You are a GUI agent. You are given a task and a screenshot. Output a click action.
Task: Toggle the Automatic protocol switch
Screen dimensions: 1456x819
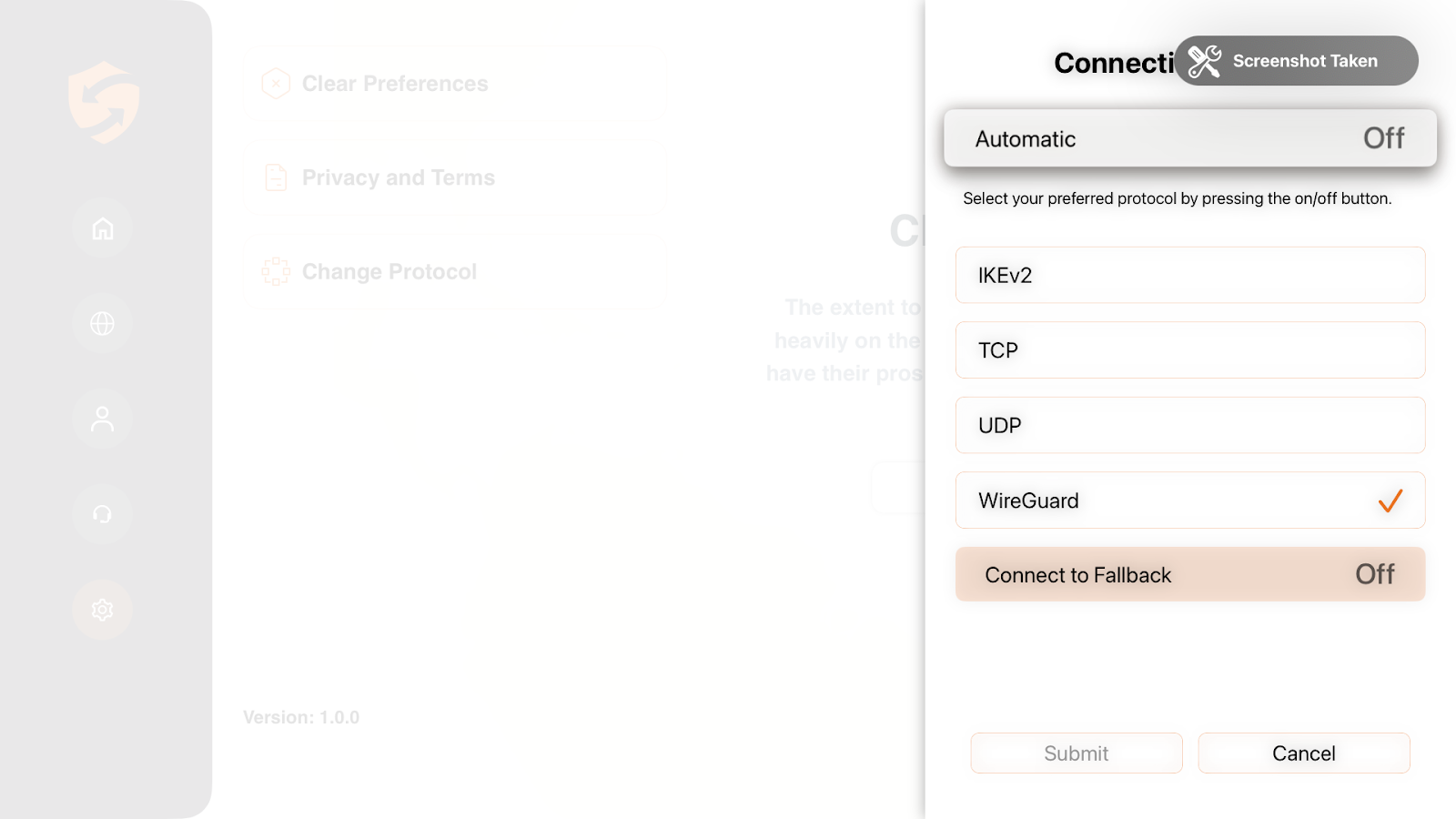[1383, 138]
